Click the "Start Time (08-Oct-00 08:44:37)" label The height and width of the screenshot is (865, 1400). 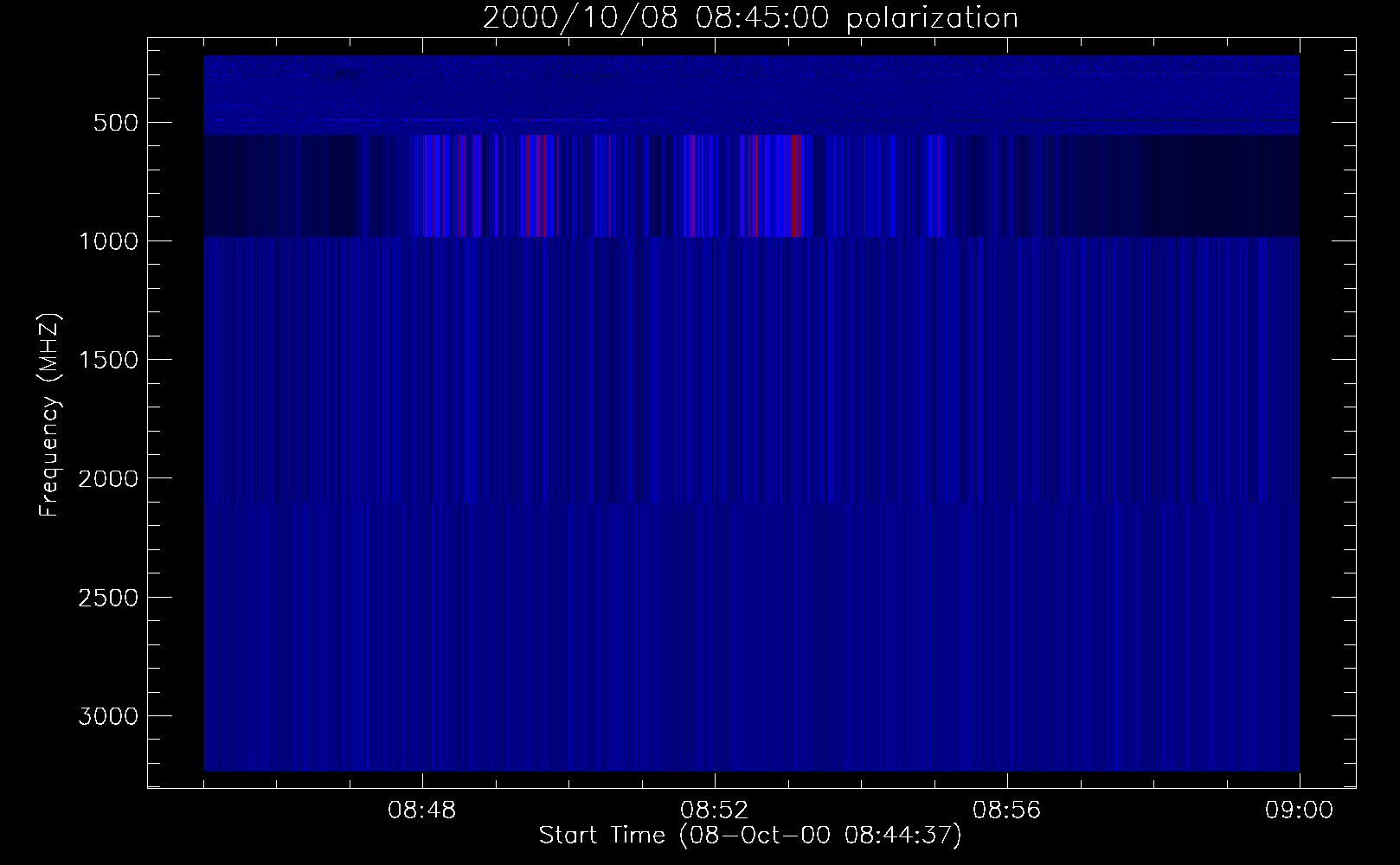pyautogui.click(x=750, y=836)
